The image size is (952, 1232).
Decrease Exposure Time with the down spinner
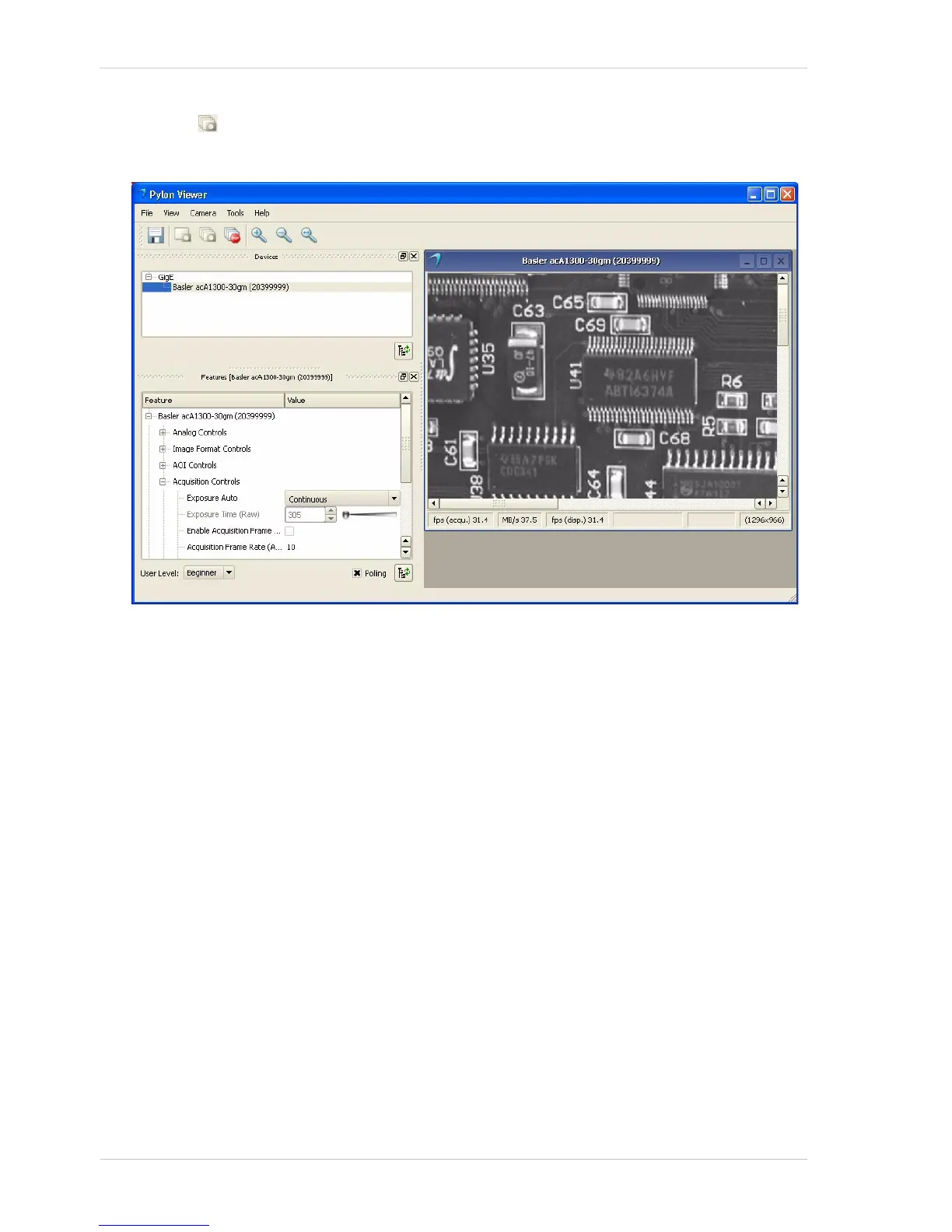coord(331,518)
